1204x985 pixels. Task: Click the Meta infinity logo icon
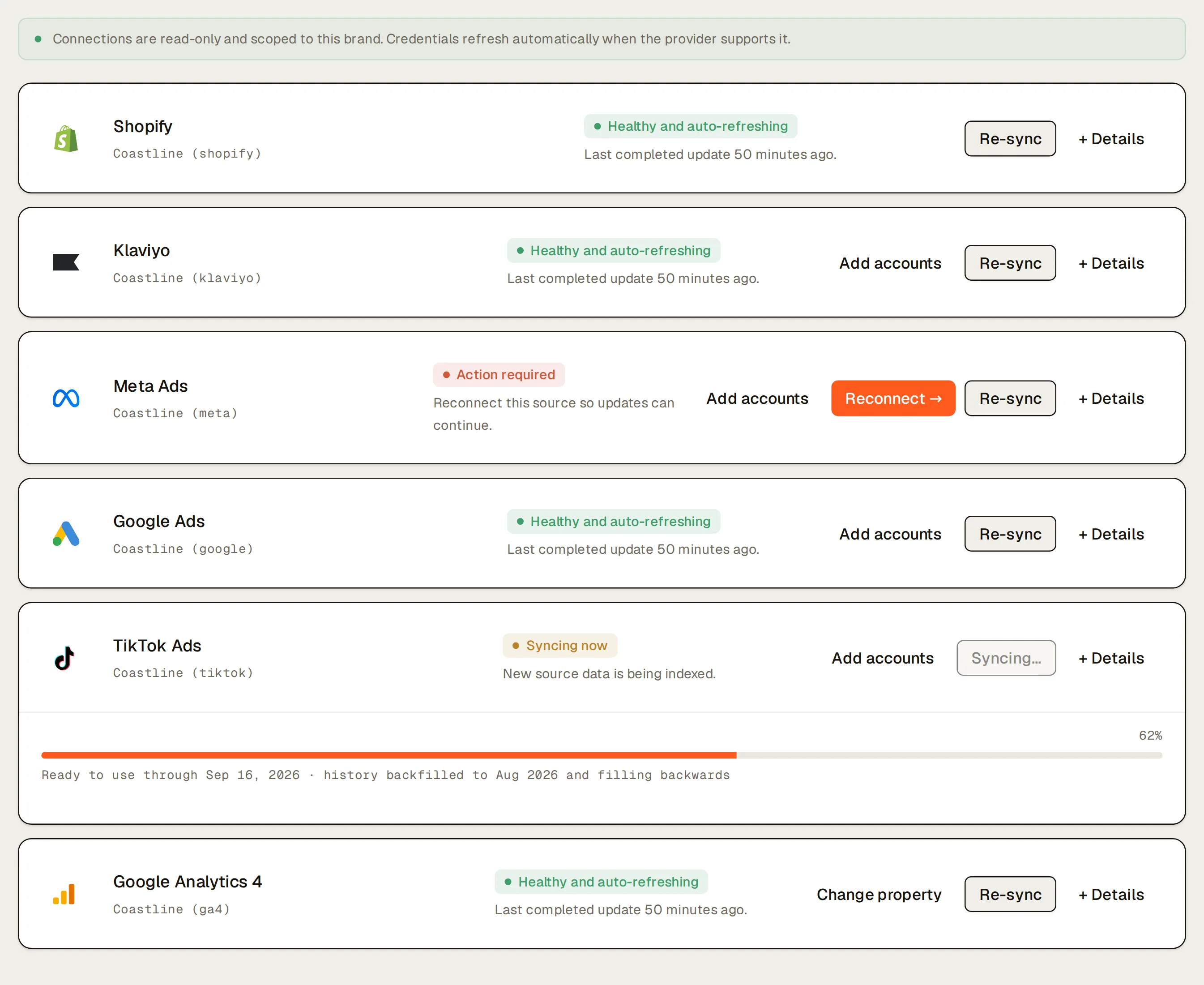[66, 398]
